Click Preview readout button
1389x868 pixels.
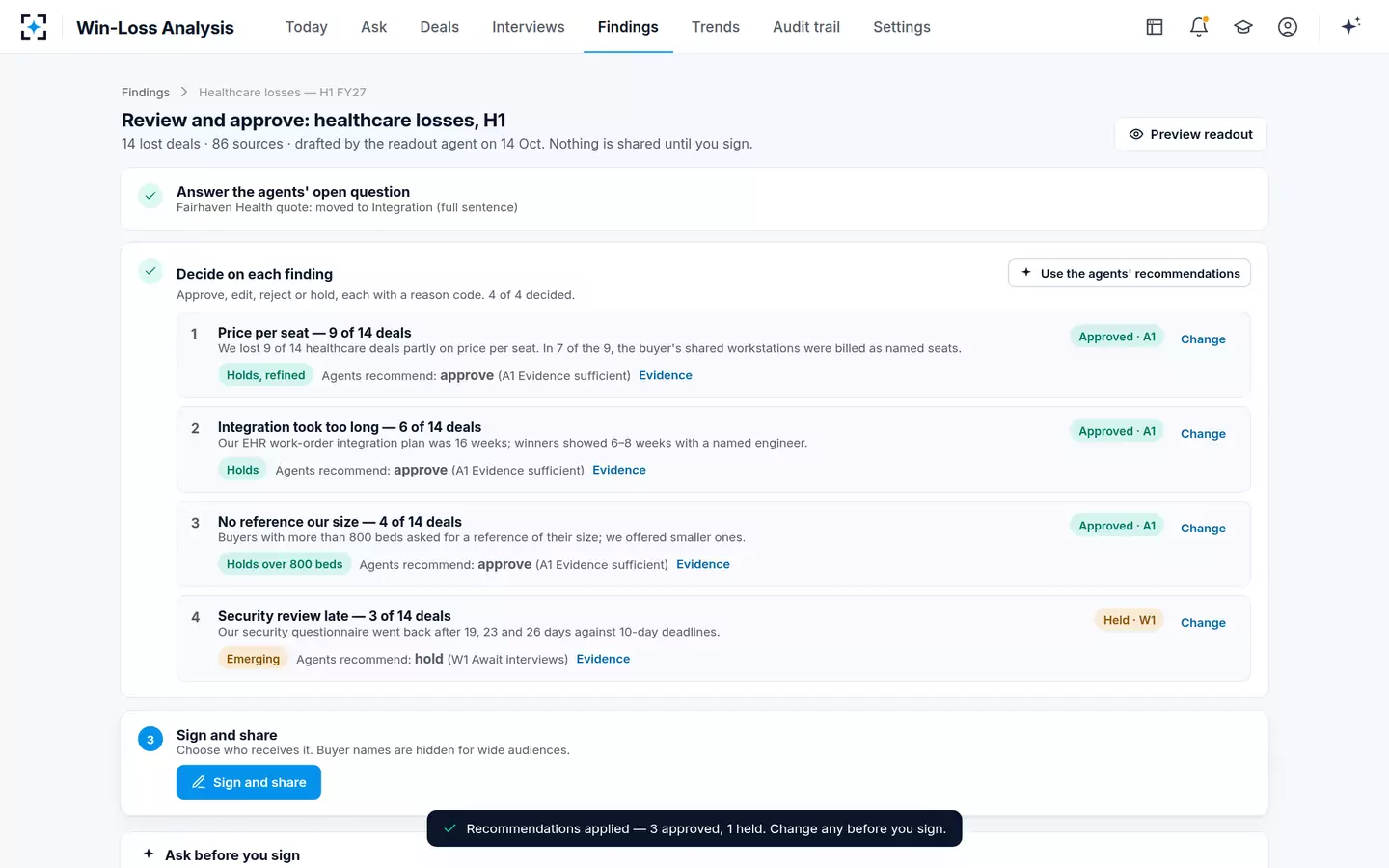pyautogui.click(x=1191, y=134)
